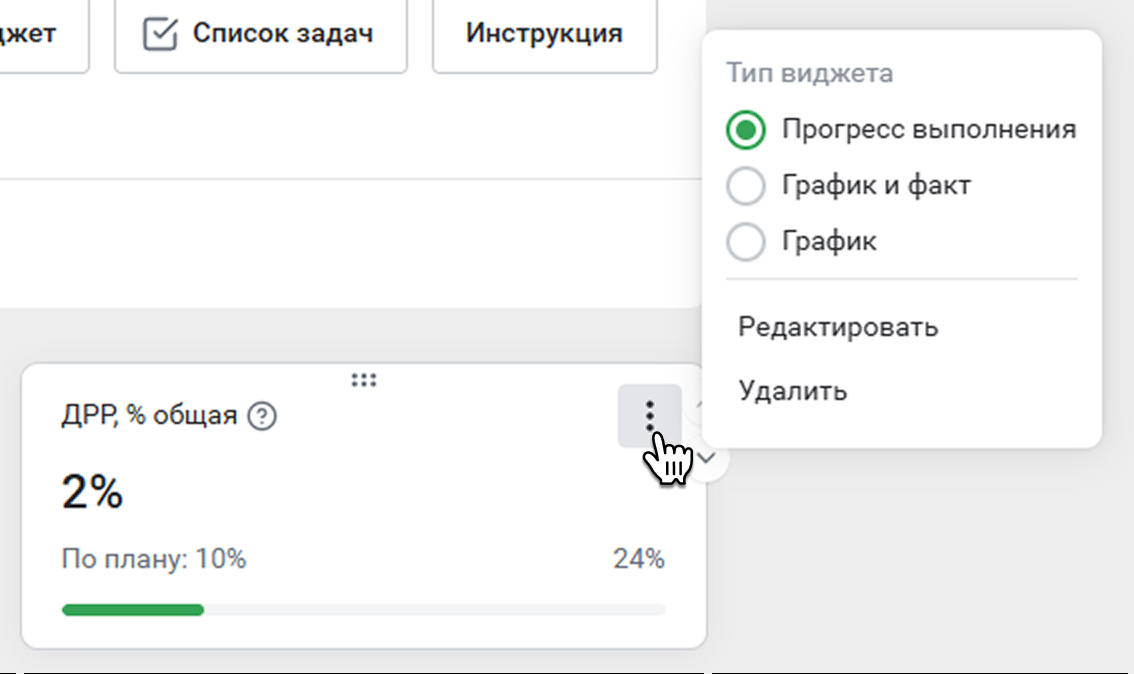Select Удалить in the widget menu
Image resolution: width=1134 pixels, height=674 pixels.
pyautogui.click(x=793, y=390)
